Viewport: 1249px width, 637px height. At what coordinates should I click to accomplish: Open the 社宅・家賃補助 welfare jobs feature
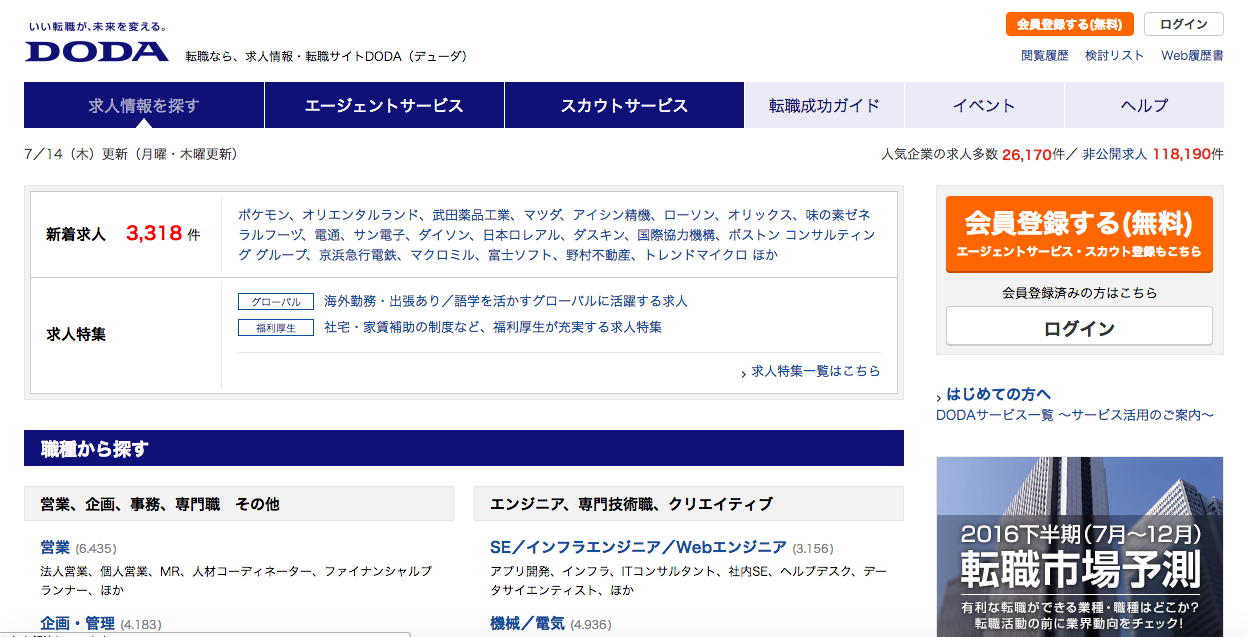pos(493,327)
